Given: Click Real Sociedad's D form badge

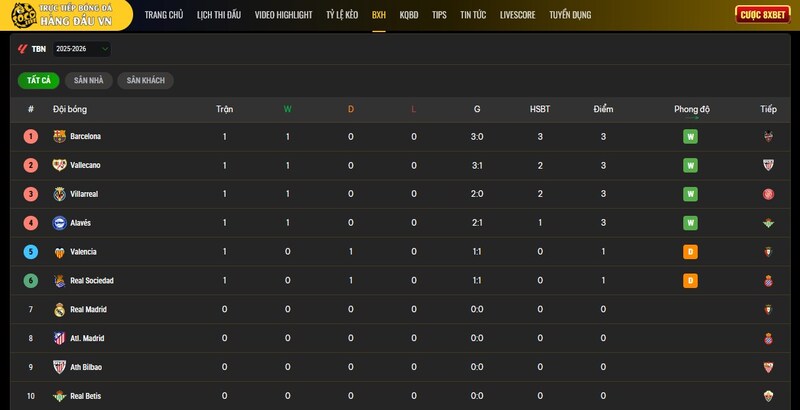Looking at the screenshot, I should click(x=690, y=280).
